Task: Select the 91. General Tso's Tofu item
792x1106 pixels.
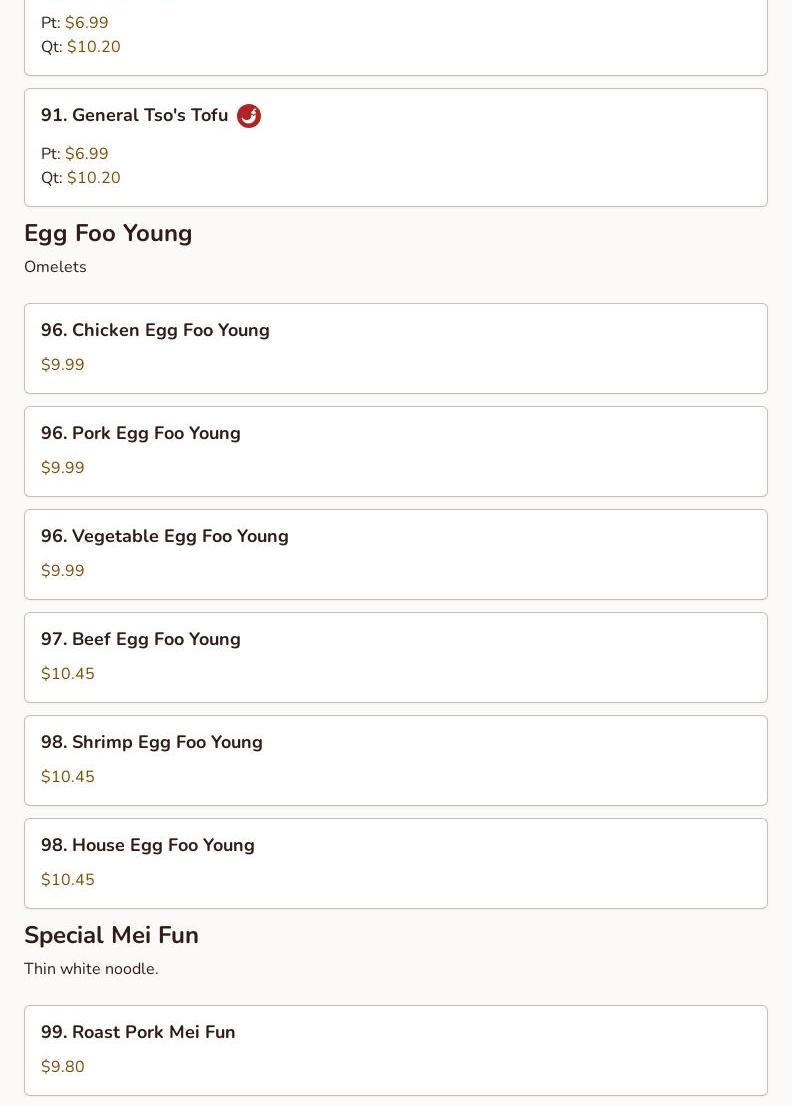Action: point(134,116)
